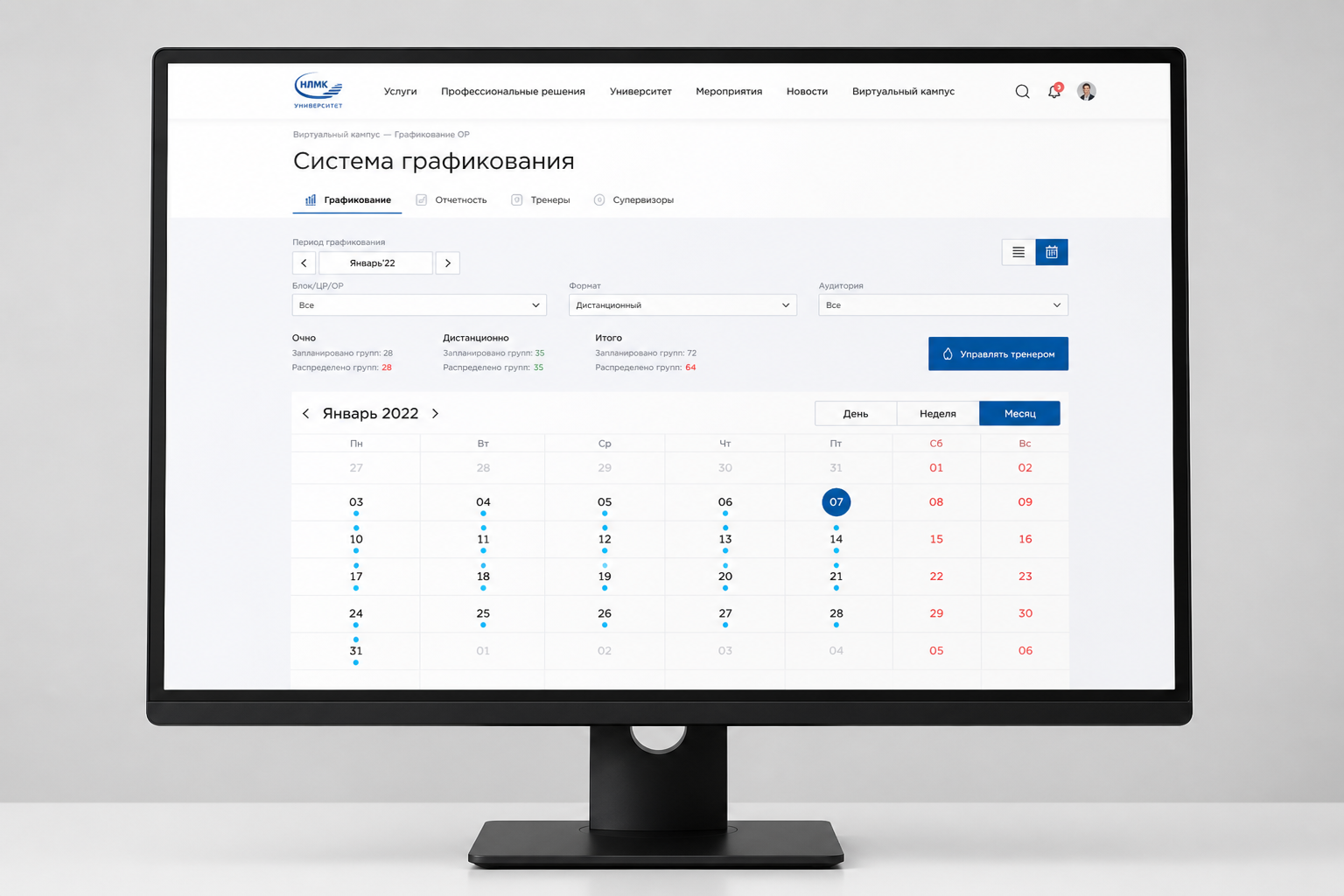The image size is (1344, 896).
Task: Select highlighted day 07 in calendar
Action: tap(836, 502)
